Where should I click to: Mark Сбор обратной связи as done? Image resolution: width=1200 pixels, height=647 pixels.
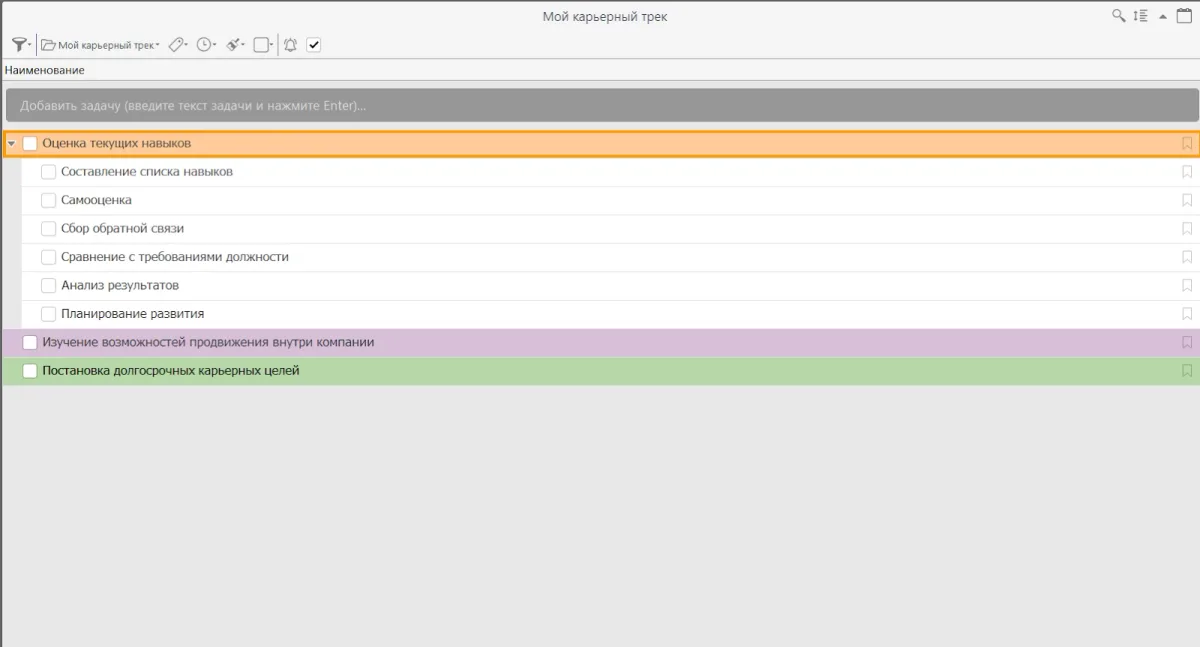point(48,229)
